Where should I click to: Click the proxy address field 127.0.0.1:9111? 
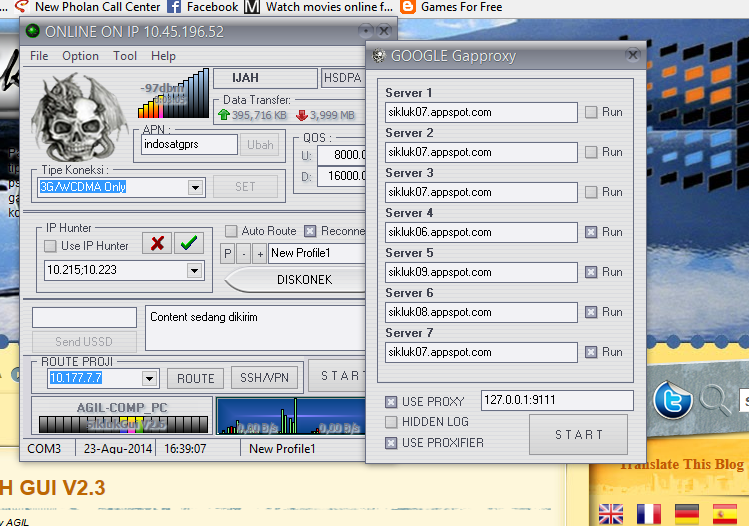click(x=557, y=400)
